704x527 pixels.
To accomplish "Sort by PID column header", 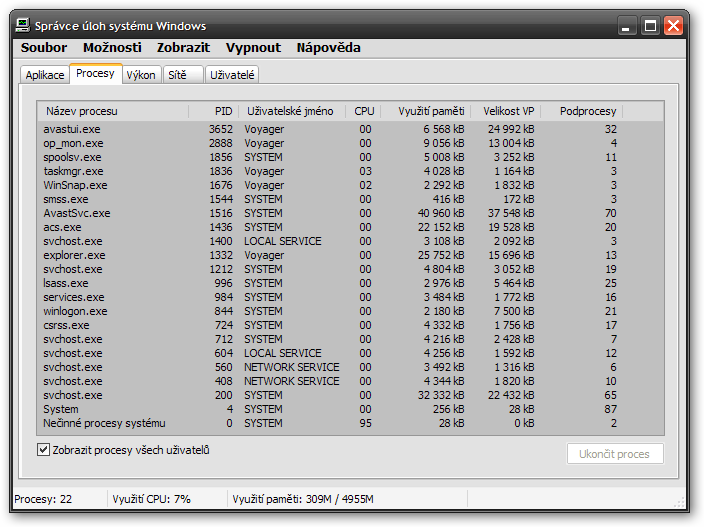I will click(x=214, y=111).
